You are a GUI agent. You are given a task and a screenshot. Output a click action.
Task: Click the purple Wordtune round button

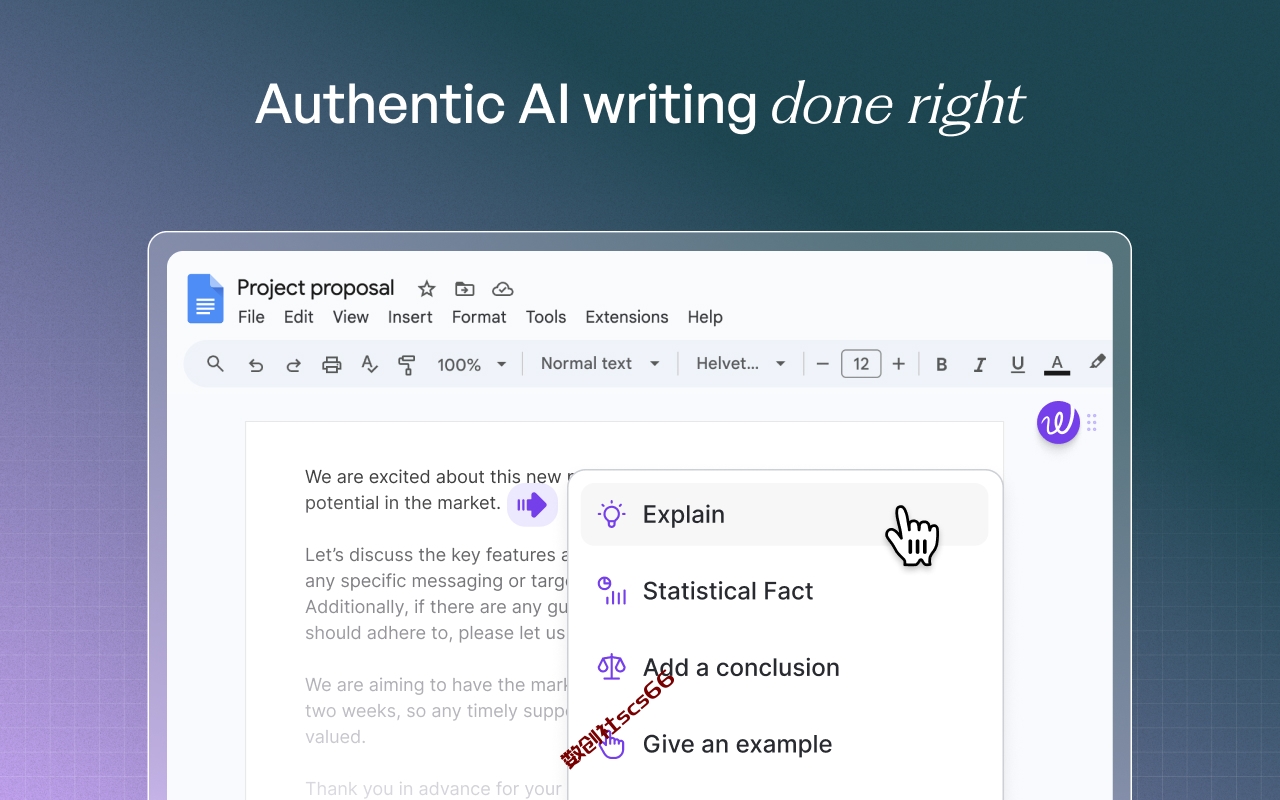coord(1058,422)
